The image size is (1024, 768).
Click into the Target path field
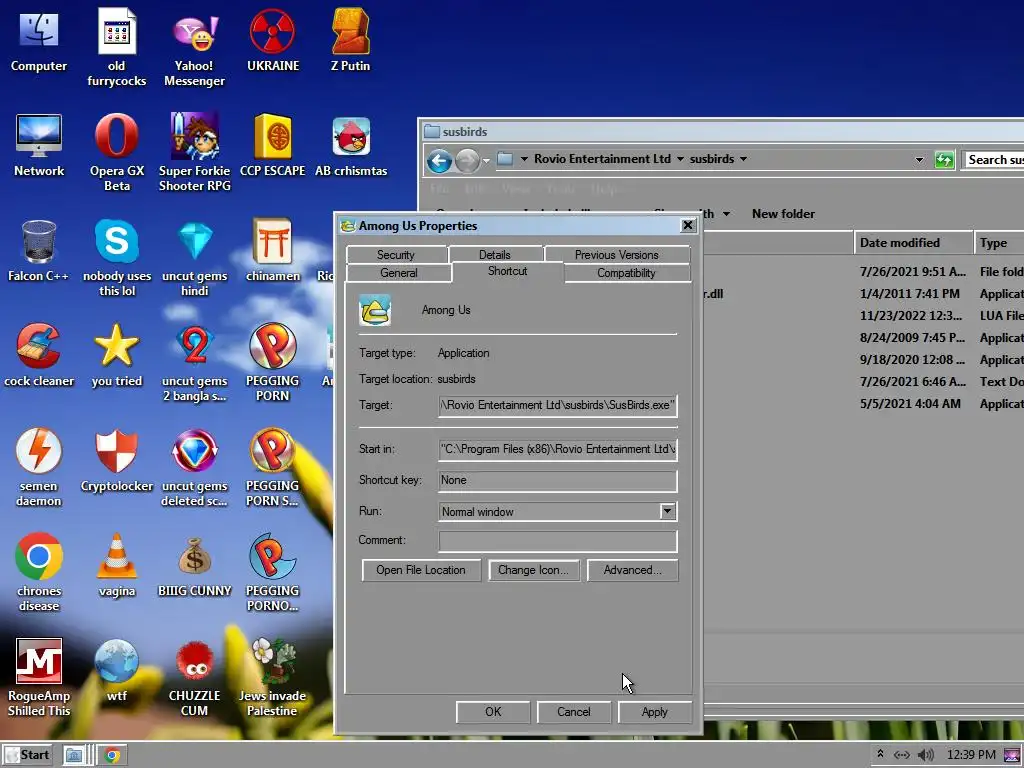pos(557,405)
